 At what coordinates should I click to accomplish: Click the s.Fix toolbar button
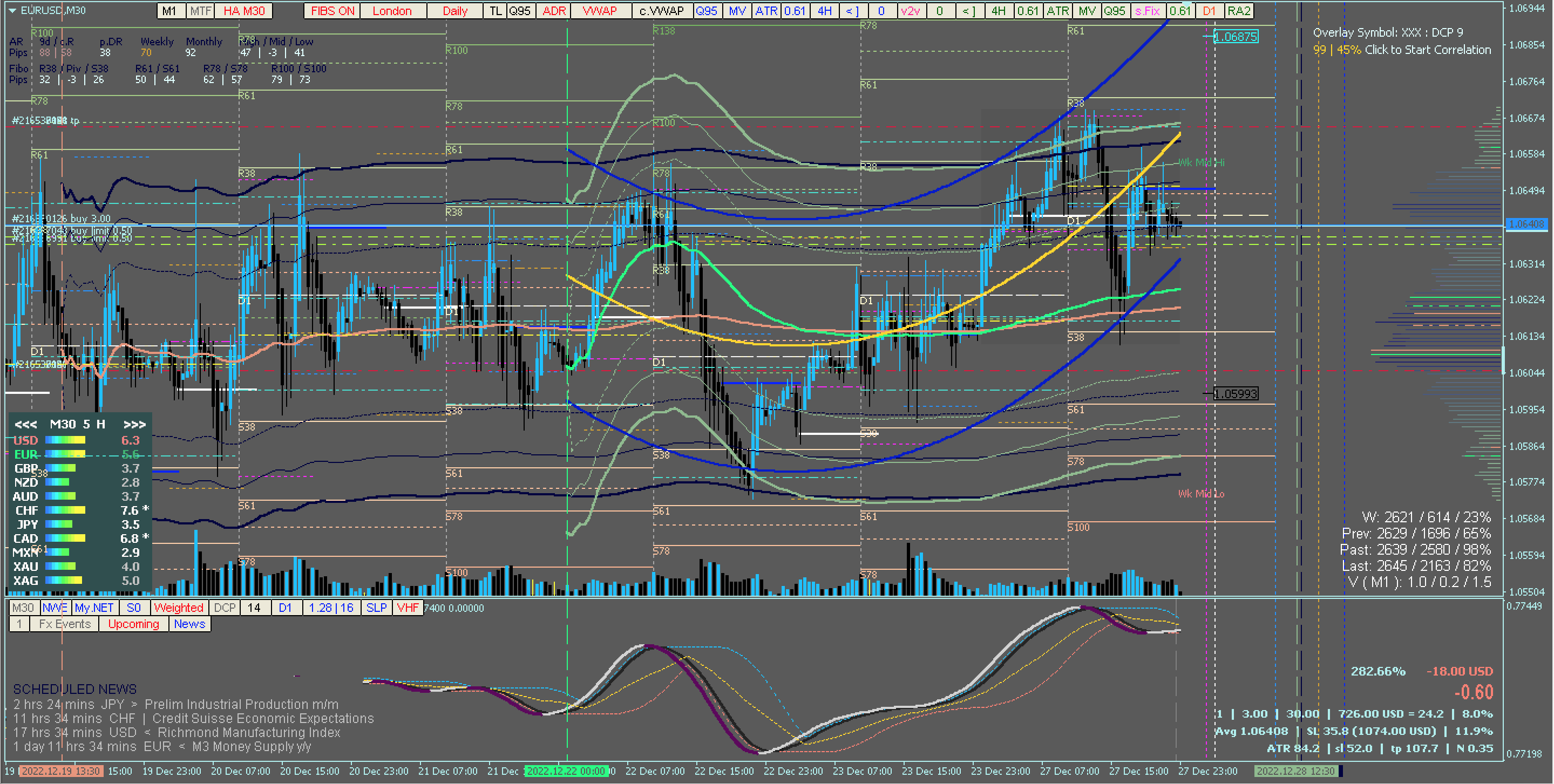tap(1147, 11)
